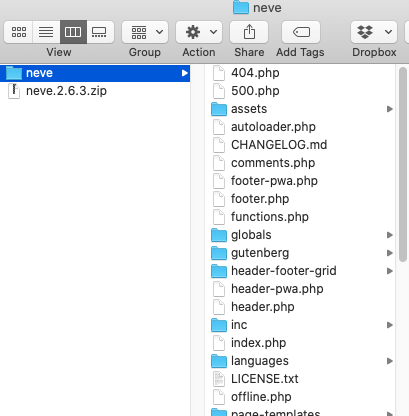Open the languages folder

(300, 361)
